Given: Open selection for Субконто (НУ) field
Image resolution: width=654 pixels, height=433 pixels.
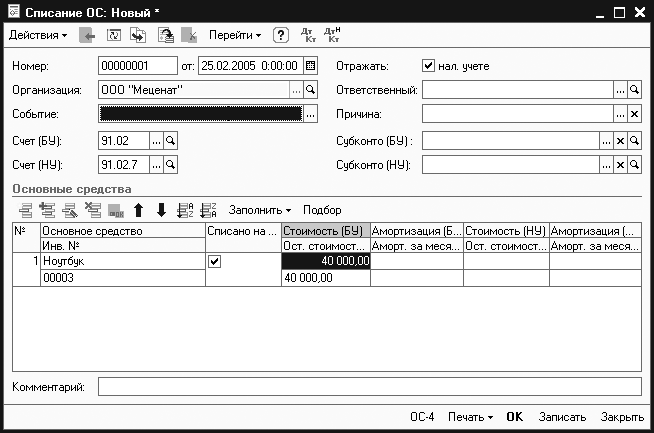Looking at the screenshot, I should pyautogui.click(x=606, y=165).
